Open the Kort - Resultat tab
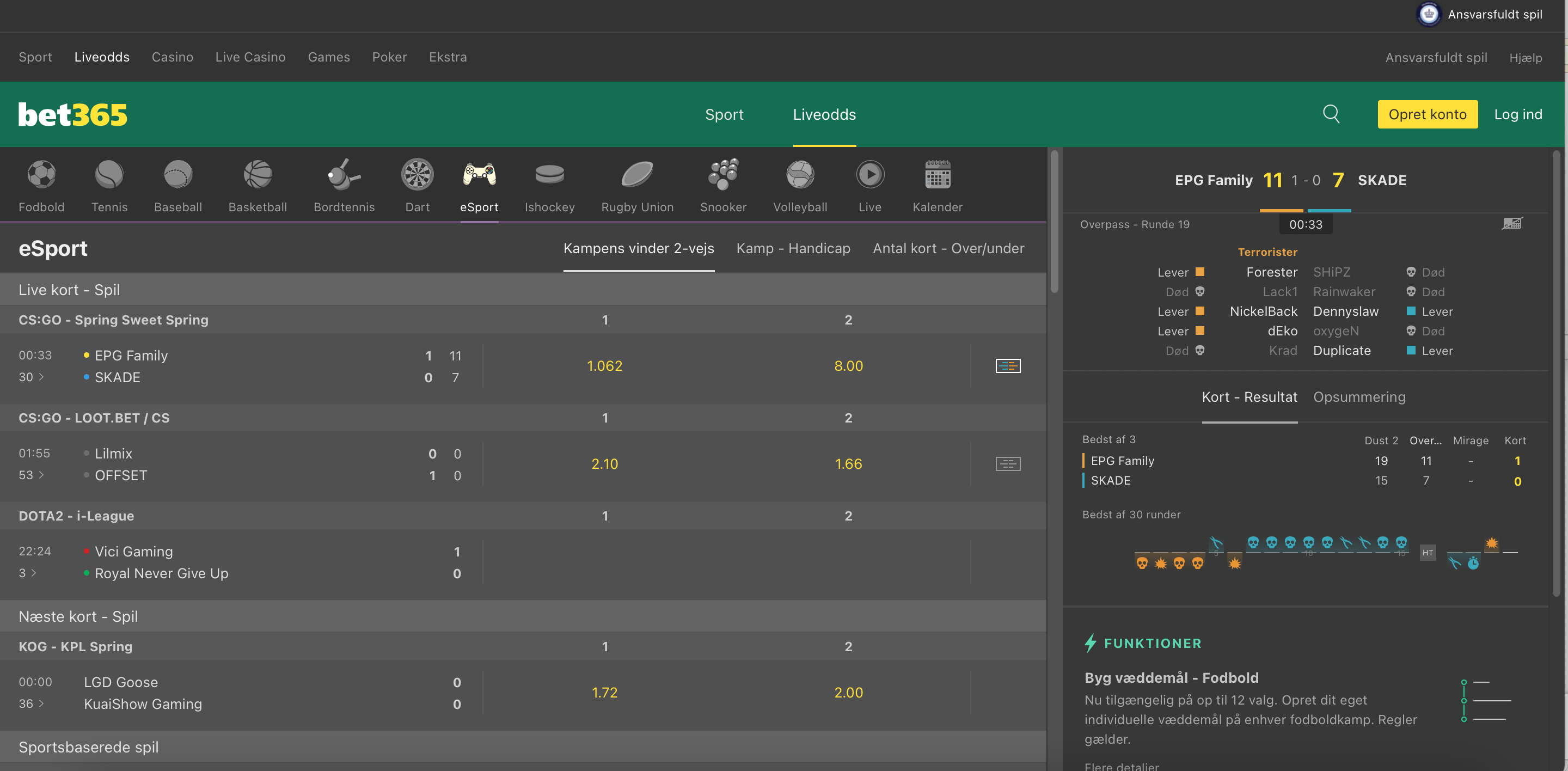 (x=1249, y=397)
